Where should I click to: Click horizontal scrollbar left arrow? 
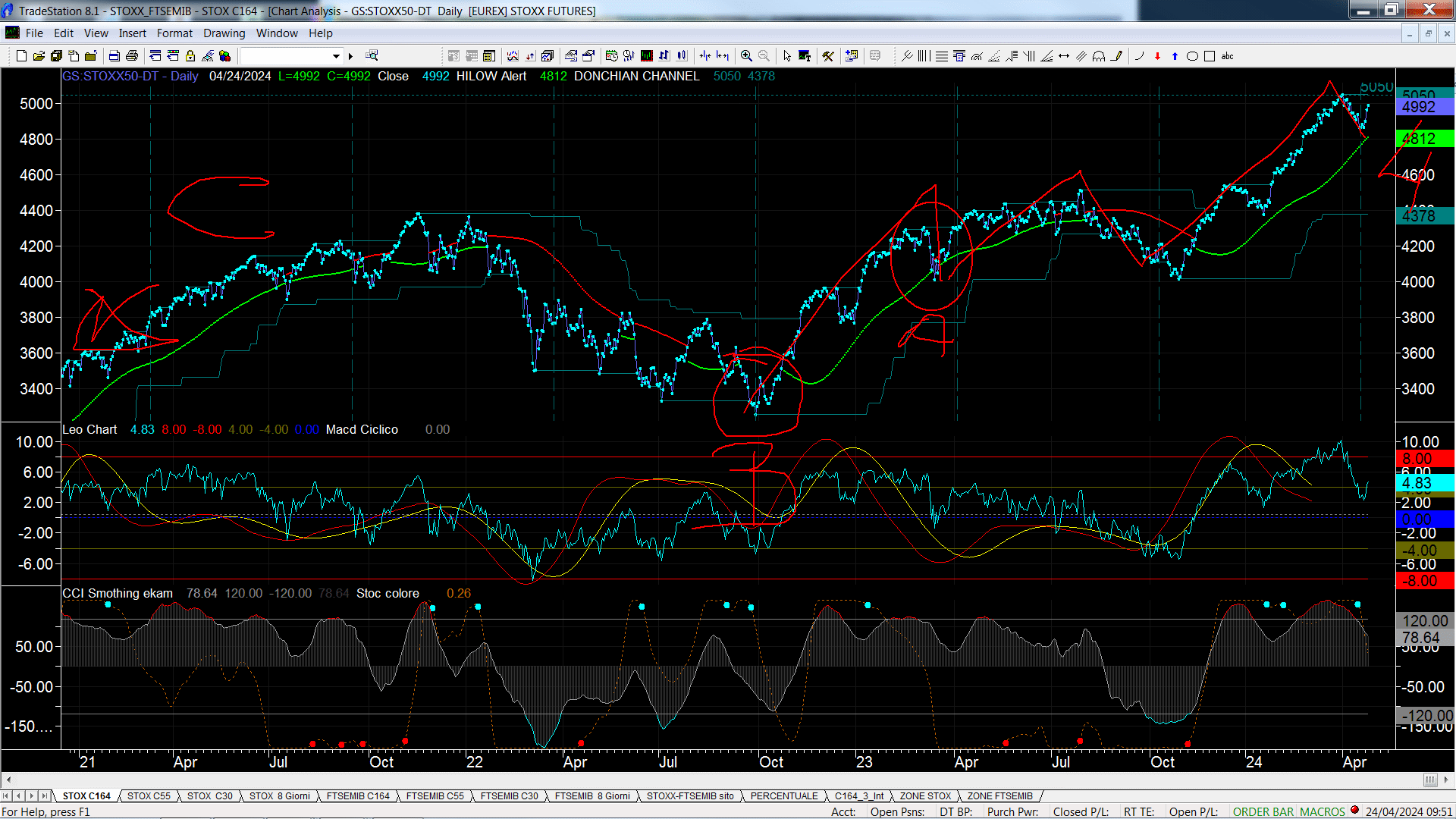click(8, 780)
